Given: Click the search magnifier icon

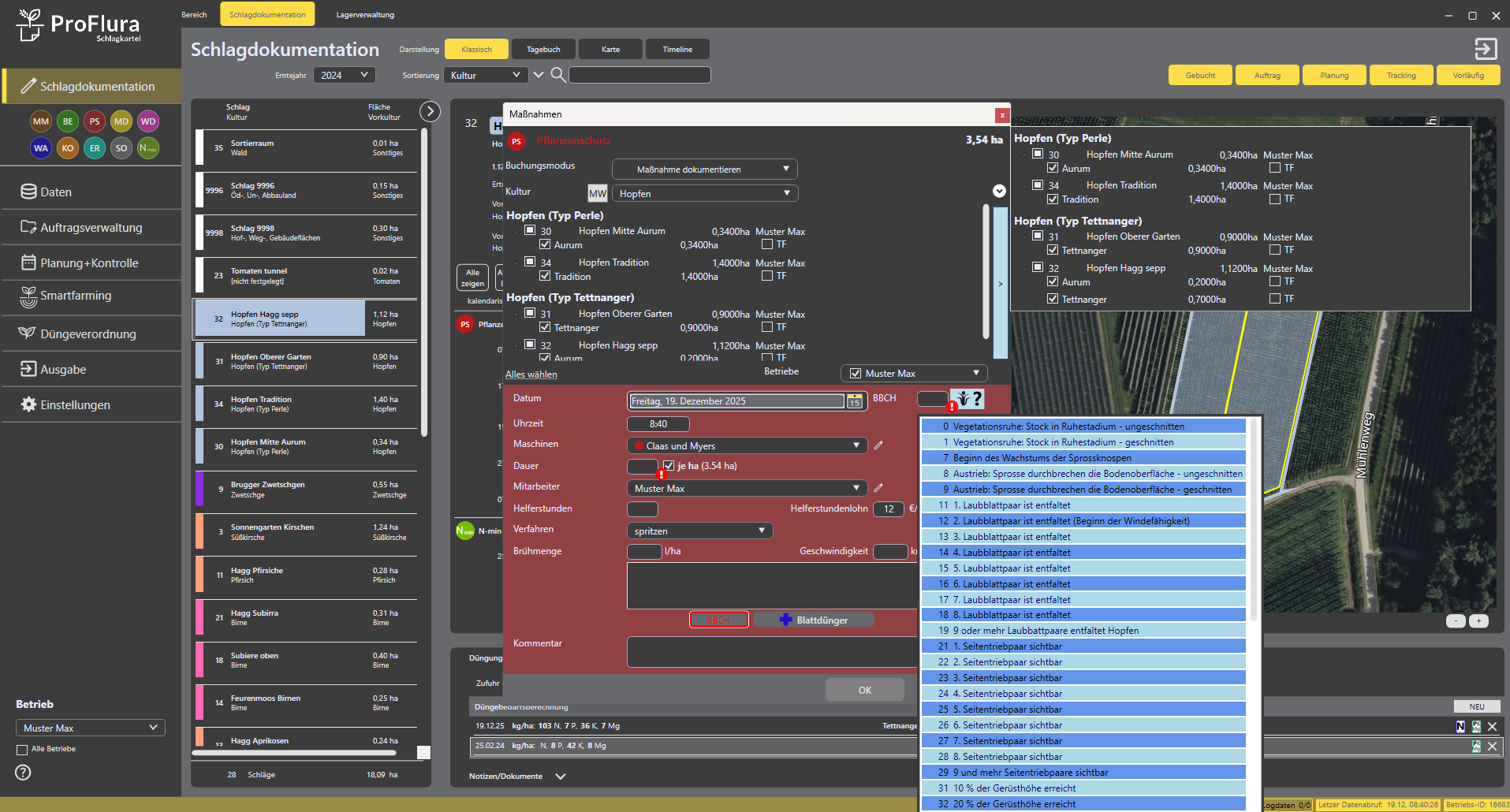Looking at the screenshot, I should pyautogui.click(x=557, y=75).
